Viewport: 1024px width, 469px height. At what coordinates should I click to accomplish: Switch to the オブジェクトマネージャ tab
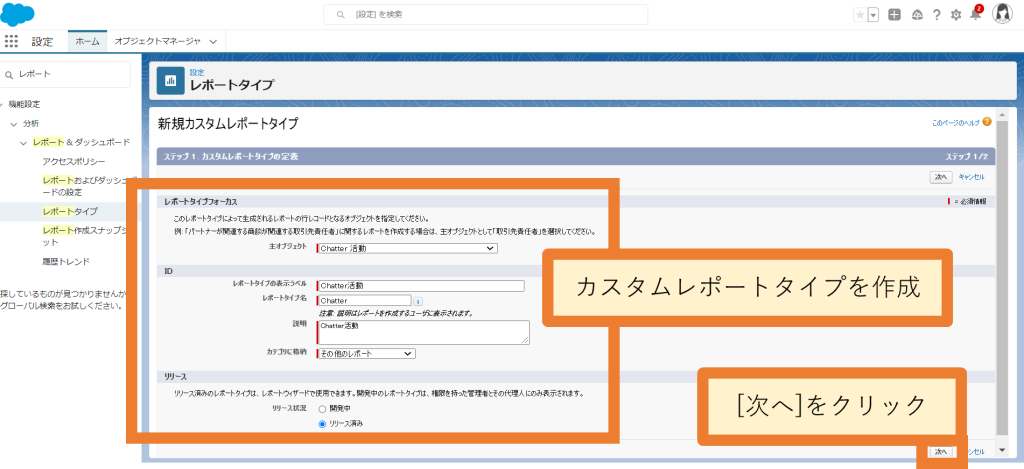pos(157,41)
